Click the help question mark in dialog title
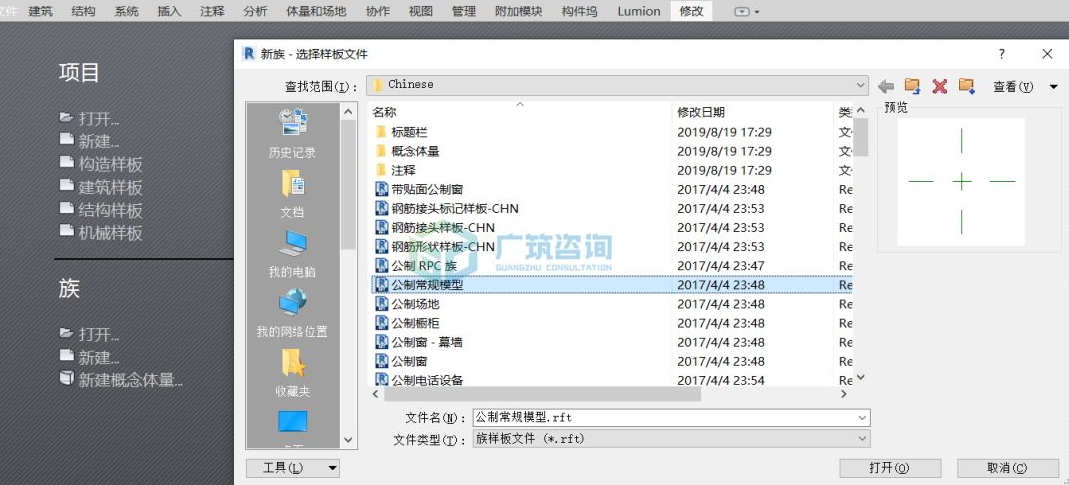Viewport: 1069px width, 485px height. click(1002, 54)
